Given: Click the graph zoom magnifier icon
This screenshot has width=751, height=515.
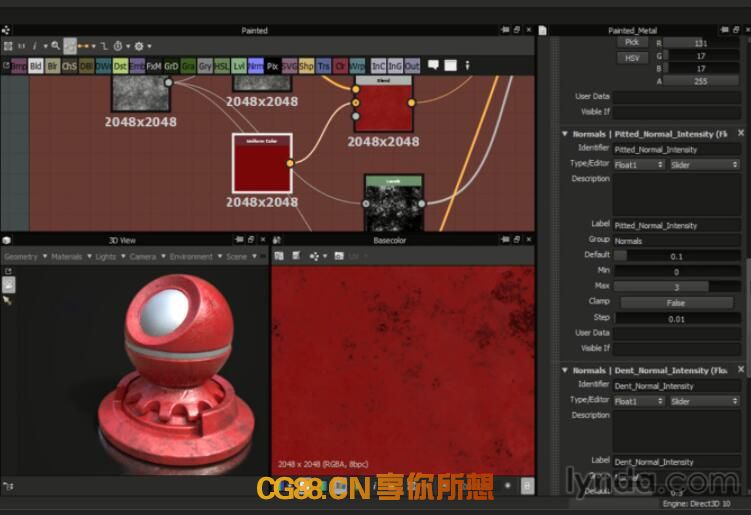Looking at the screenshot, I should coord(56,46).
